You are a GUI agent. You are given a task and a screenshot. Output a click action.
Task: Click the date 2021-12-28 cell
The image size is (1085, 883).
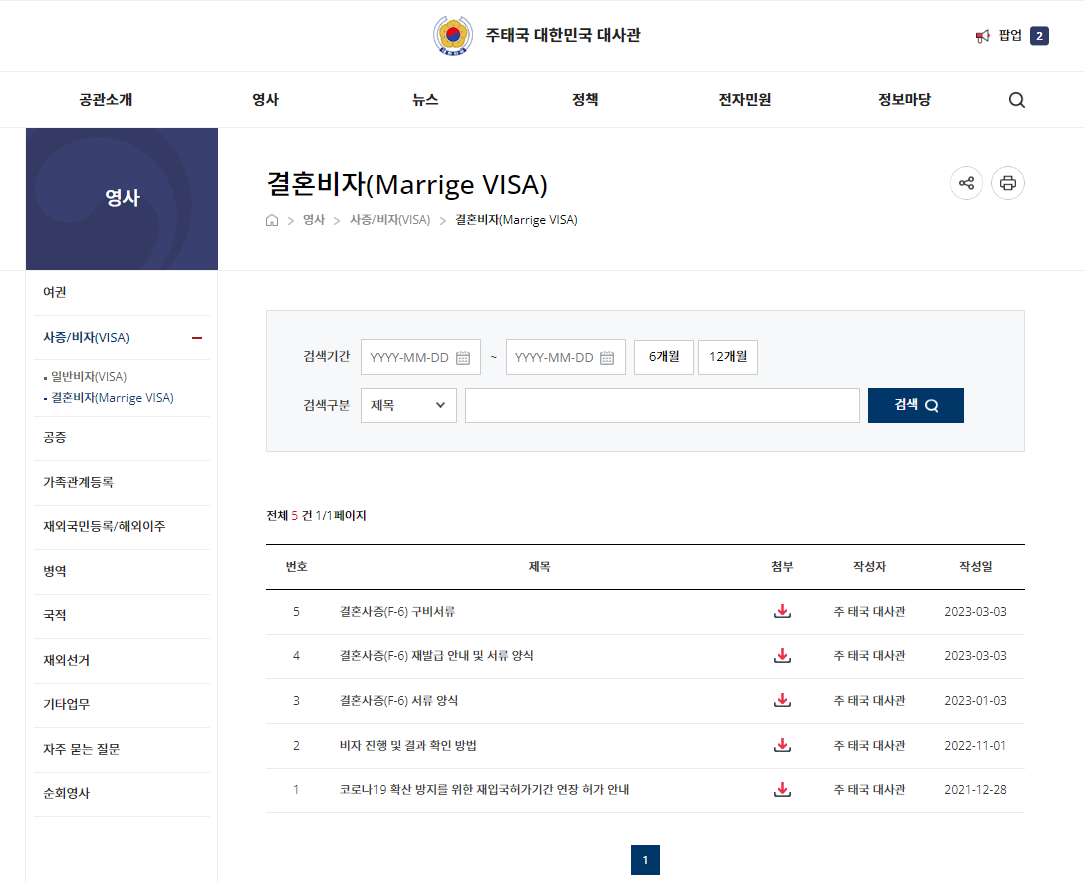[x=976, y=790]
